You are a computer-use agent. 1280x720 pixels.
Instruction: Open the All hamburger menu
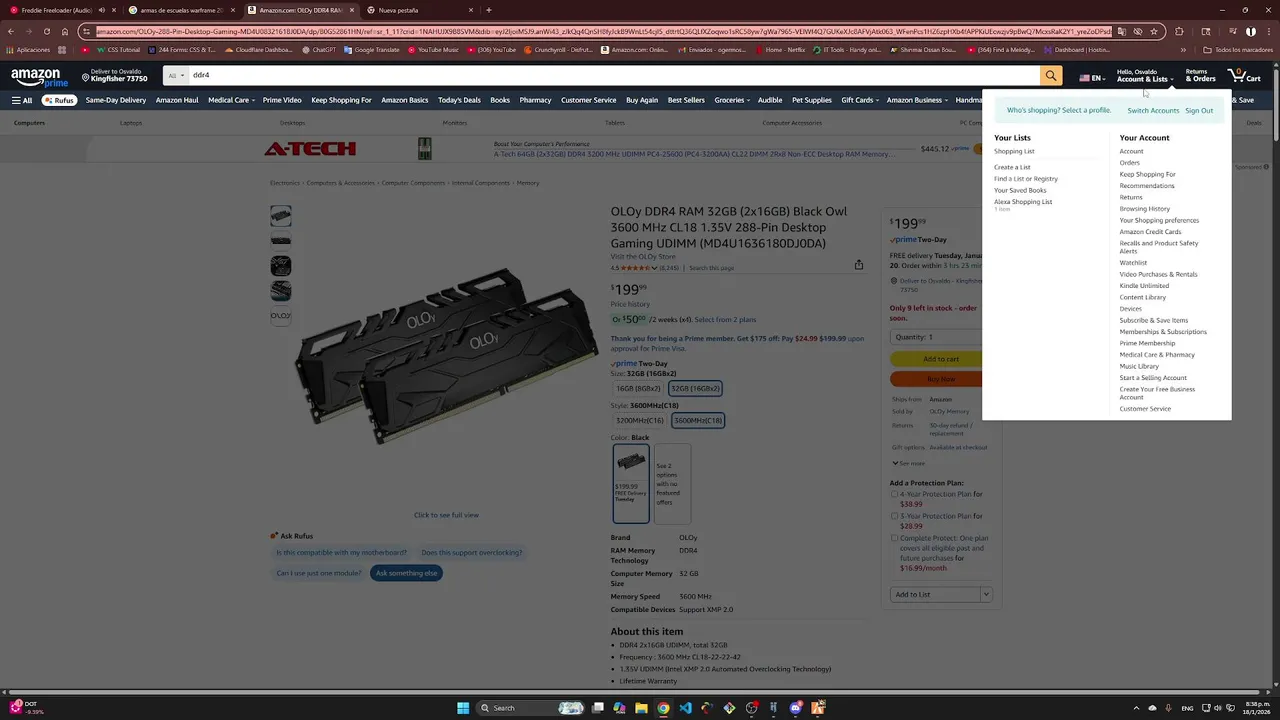click(21, 100)
